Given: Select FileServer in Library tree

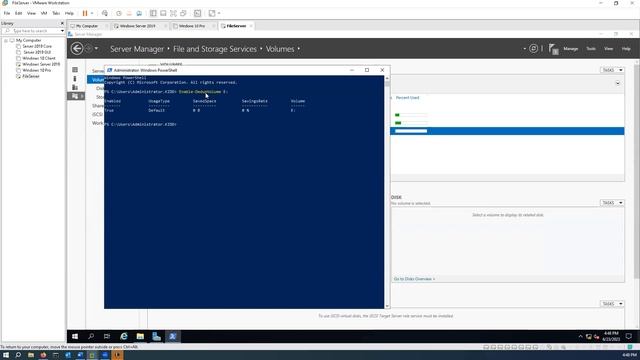Looking at the screenshot, I should pyautogui.click(x=31, y=76).
